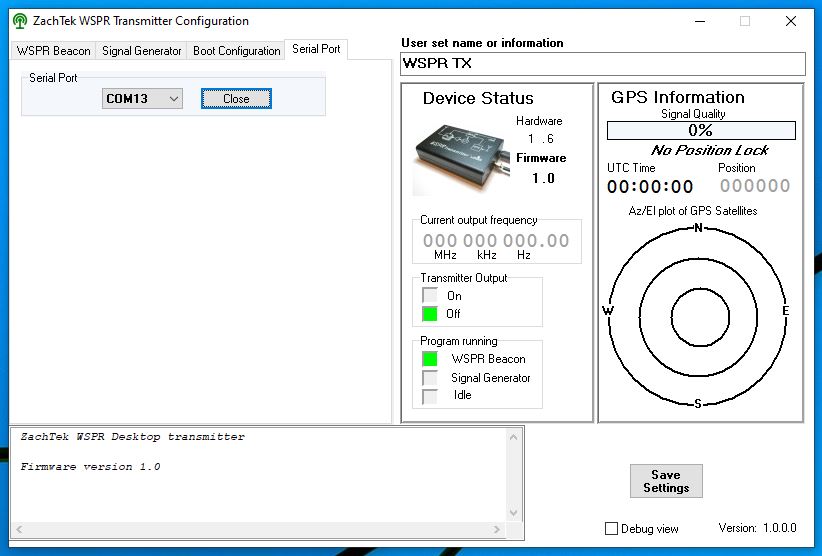Click the Az/El GPS satellite plot
822x556 pixels.
pos(698,317)
